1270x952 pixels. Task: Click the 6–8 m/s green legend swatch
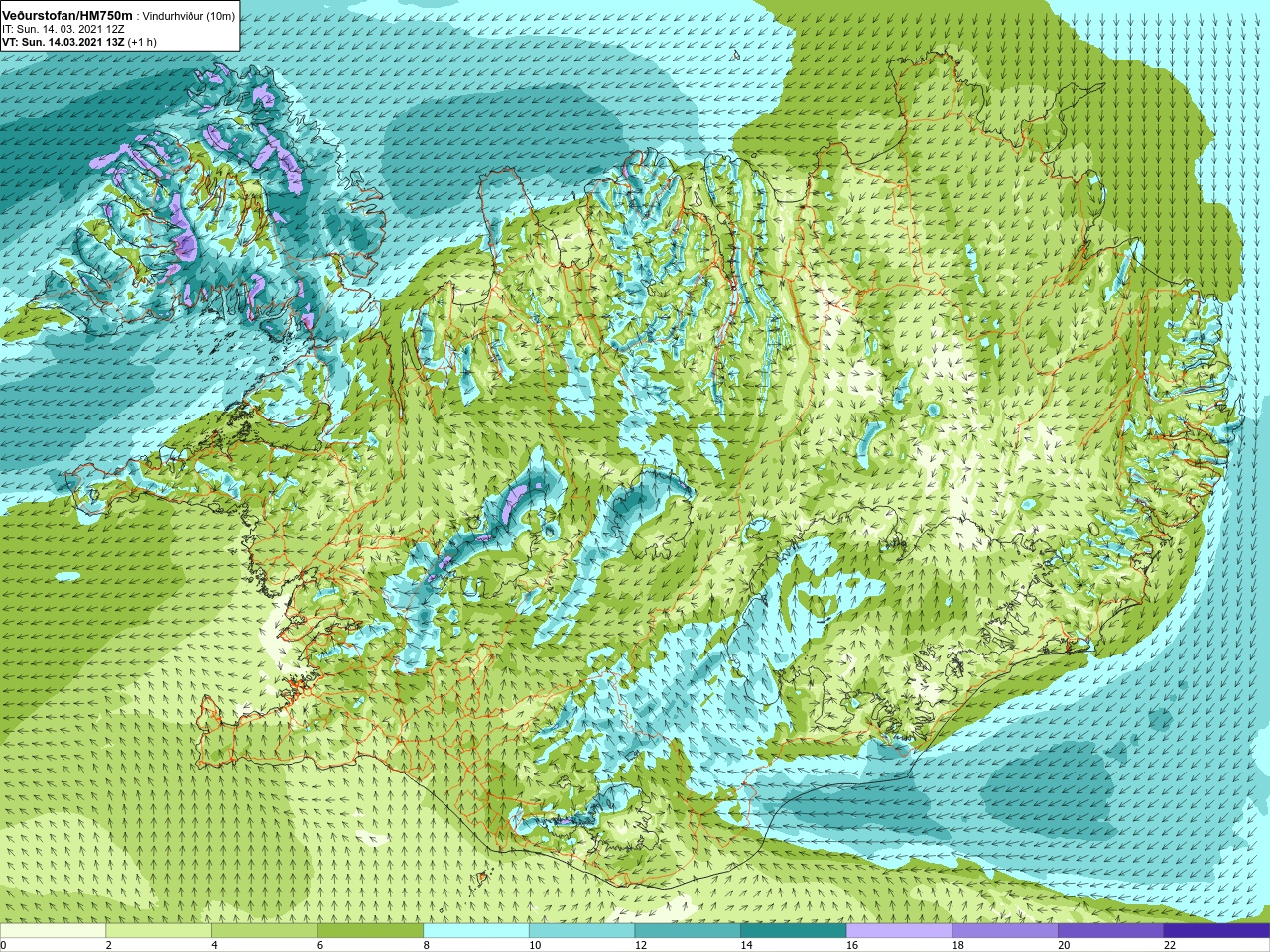(x=370, y=931)
